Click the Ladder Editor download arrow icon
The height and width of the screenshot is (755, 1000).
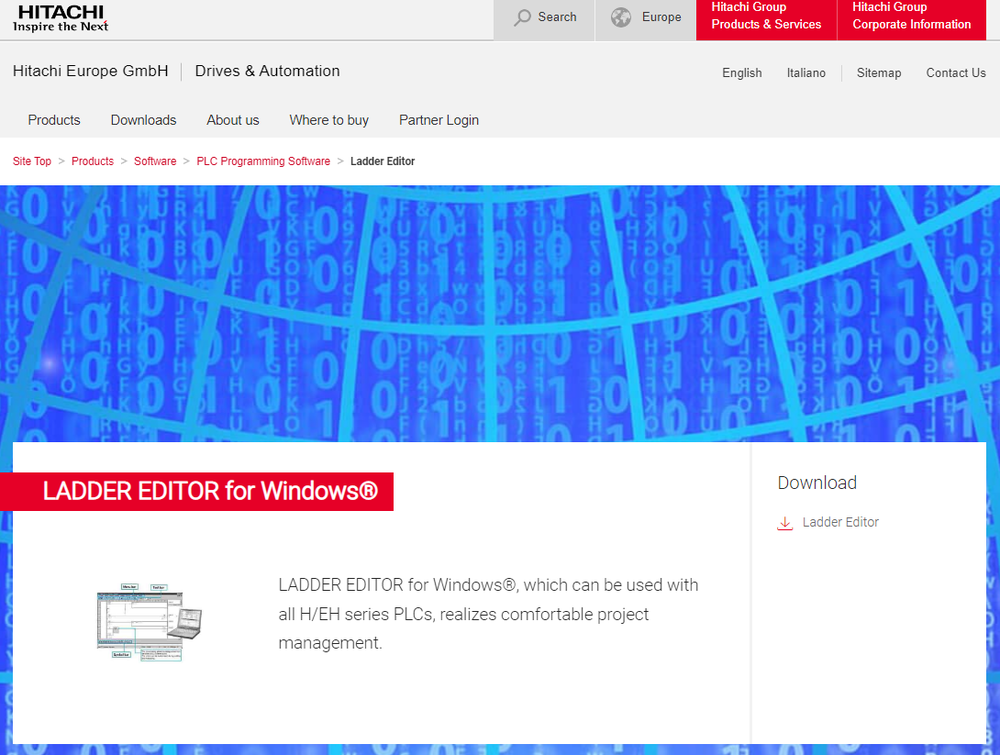click(785, 522)
